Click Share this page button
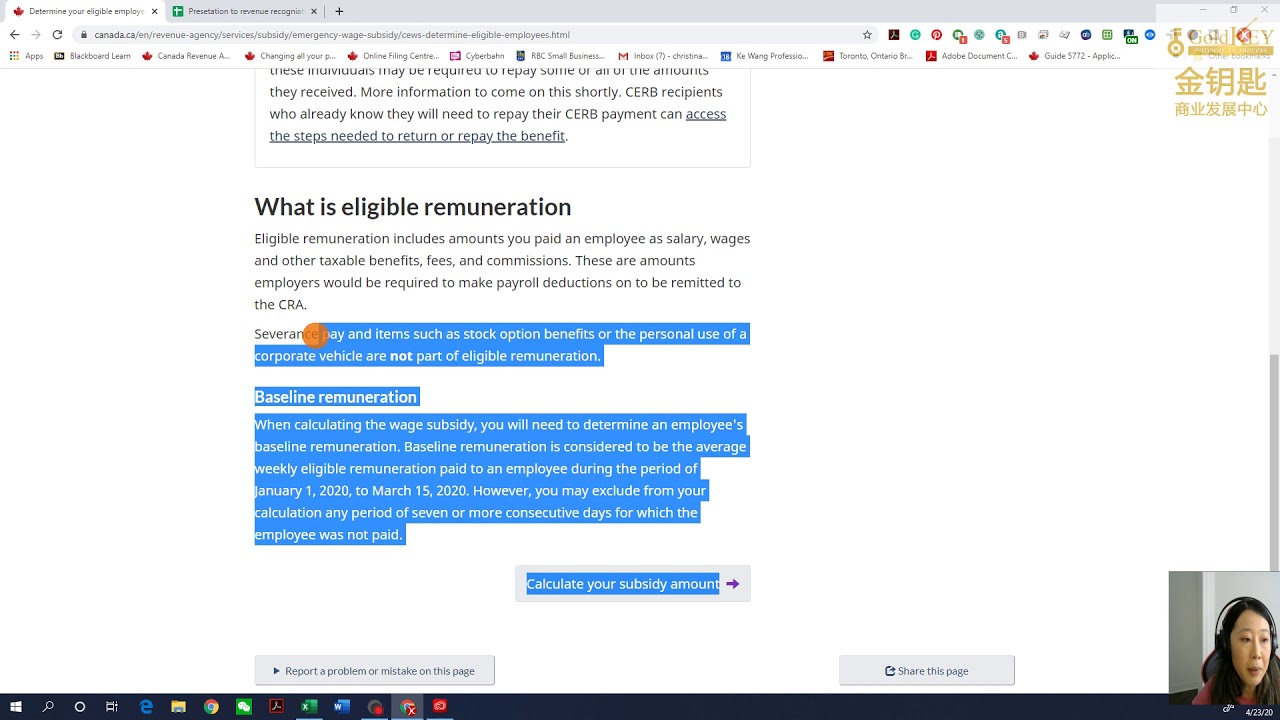The image size is (1280, 720). (x=927, y=671)
